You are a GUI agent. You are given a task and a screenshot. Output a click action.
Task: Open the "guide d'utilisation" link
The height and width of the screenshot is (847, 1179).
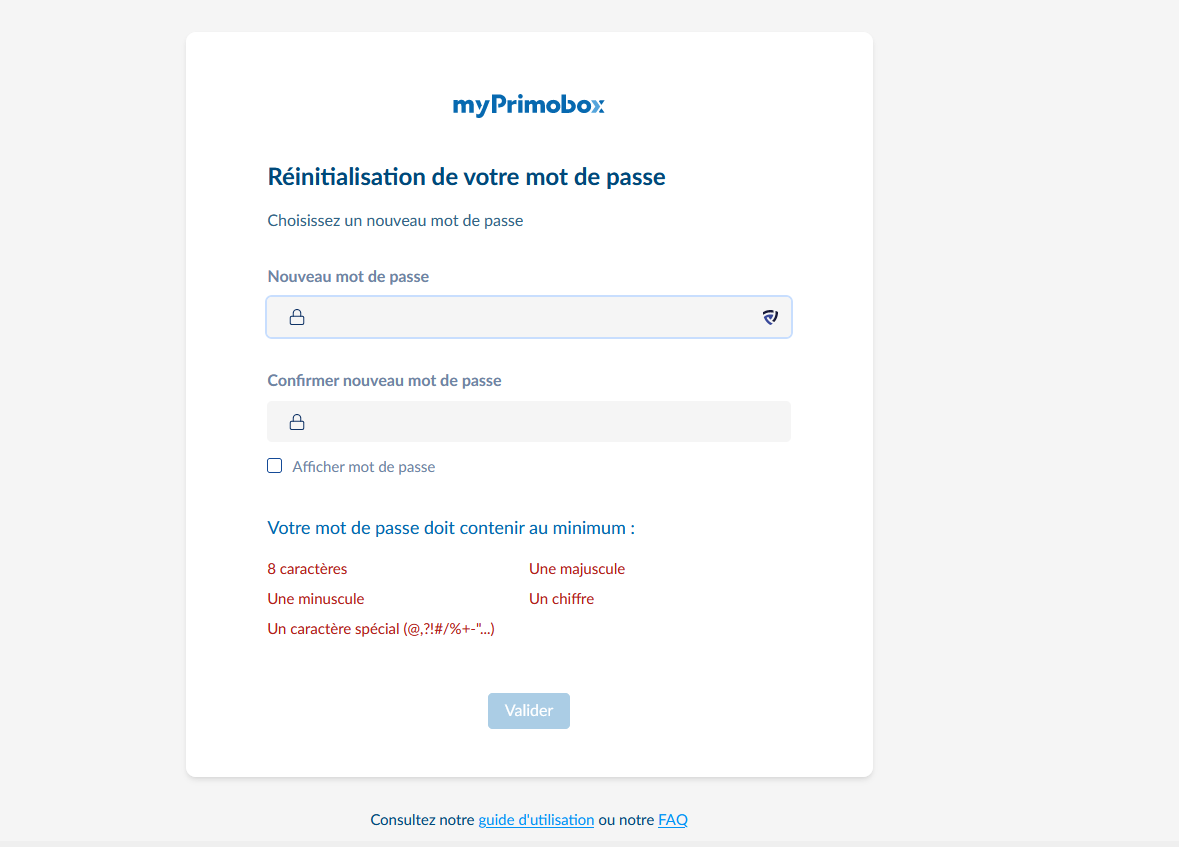(x=536, y=820)
